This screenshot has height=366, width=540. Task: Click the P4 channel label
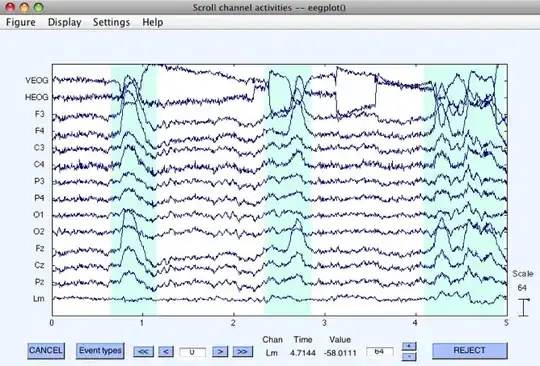(x=39, y=198)
